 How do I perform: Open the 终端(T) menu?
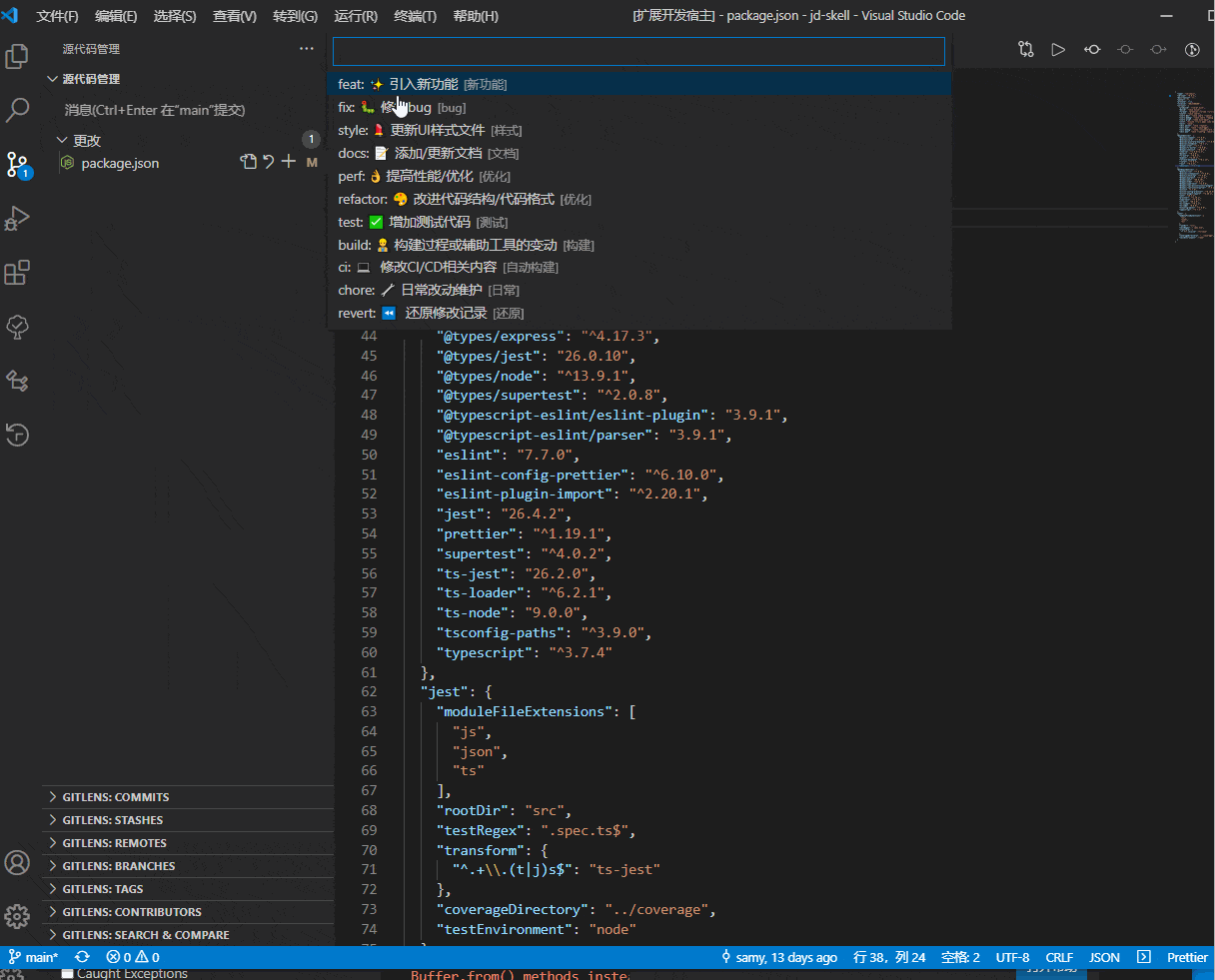tap(416, 16)
